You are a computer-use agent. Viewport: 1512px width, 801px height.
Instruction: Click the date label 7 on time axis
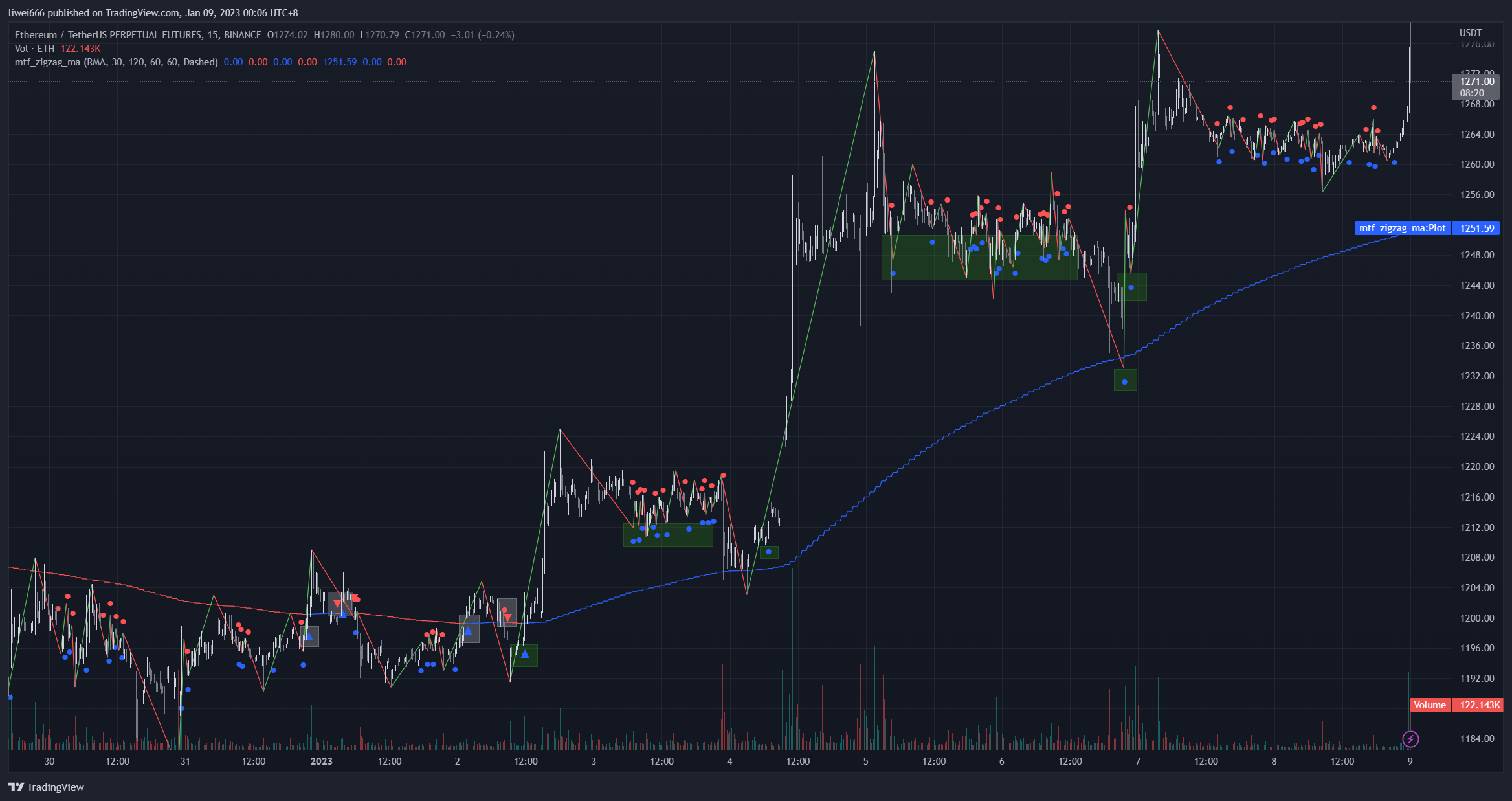[1138, 761]
